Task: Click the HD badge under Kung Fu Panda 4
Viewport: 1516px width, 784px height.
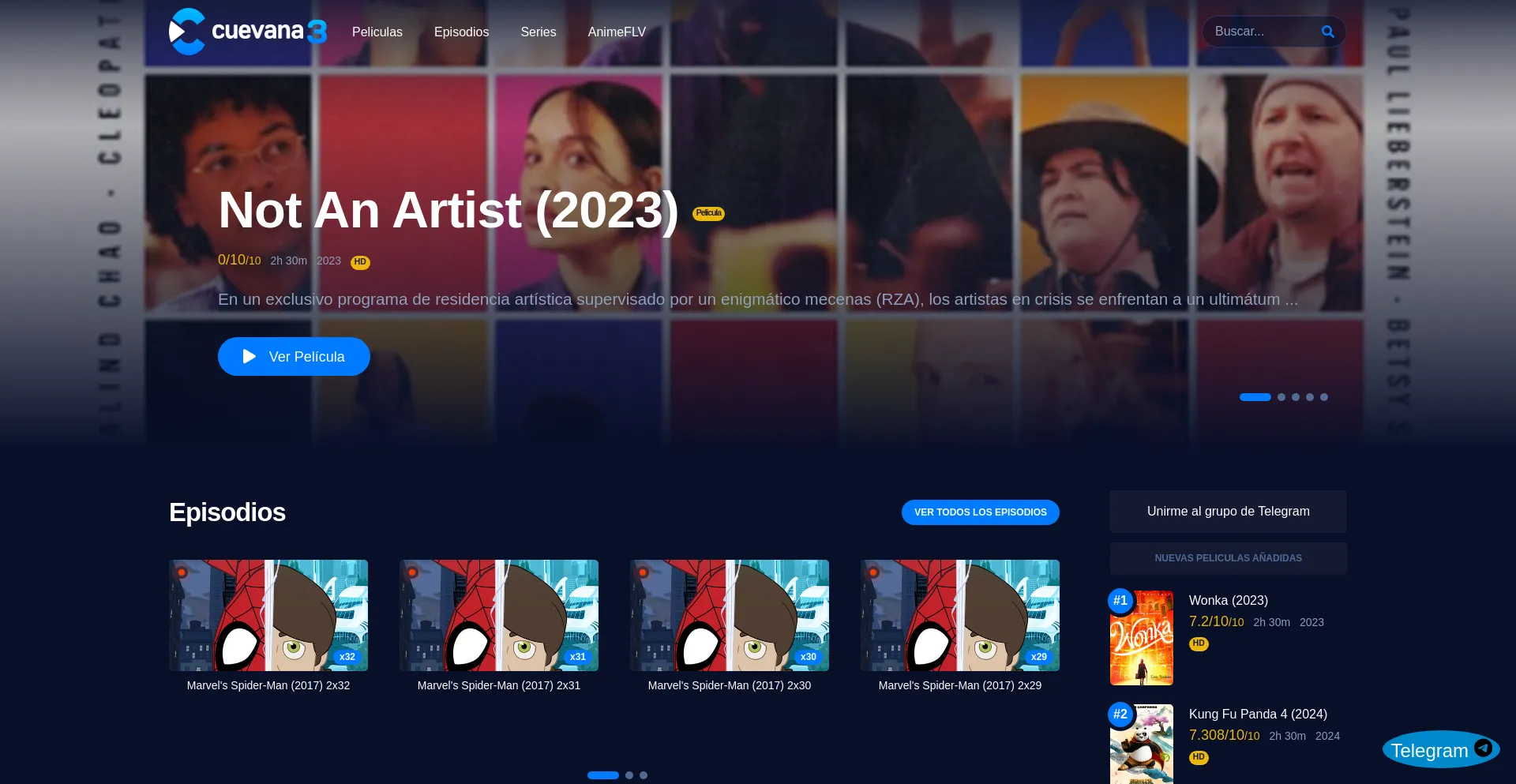Action: click(x=1199, y=757)
